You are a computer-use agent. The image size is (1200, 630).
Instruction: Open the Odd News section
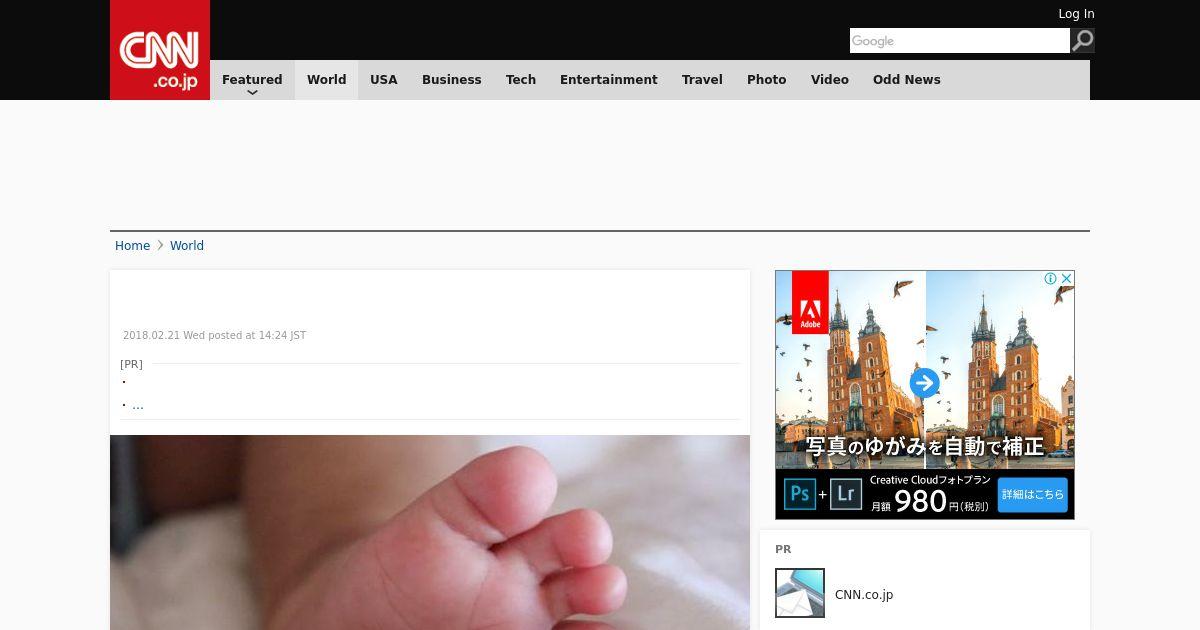[907, 80]
